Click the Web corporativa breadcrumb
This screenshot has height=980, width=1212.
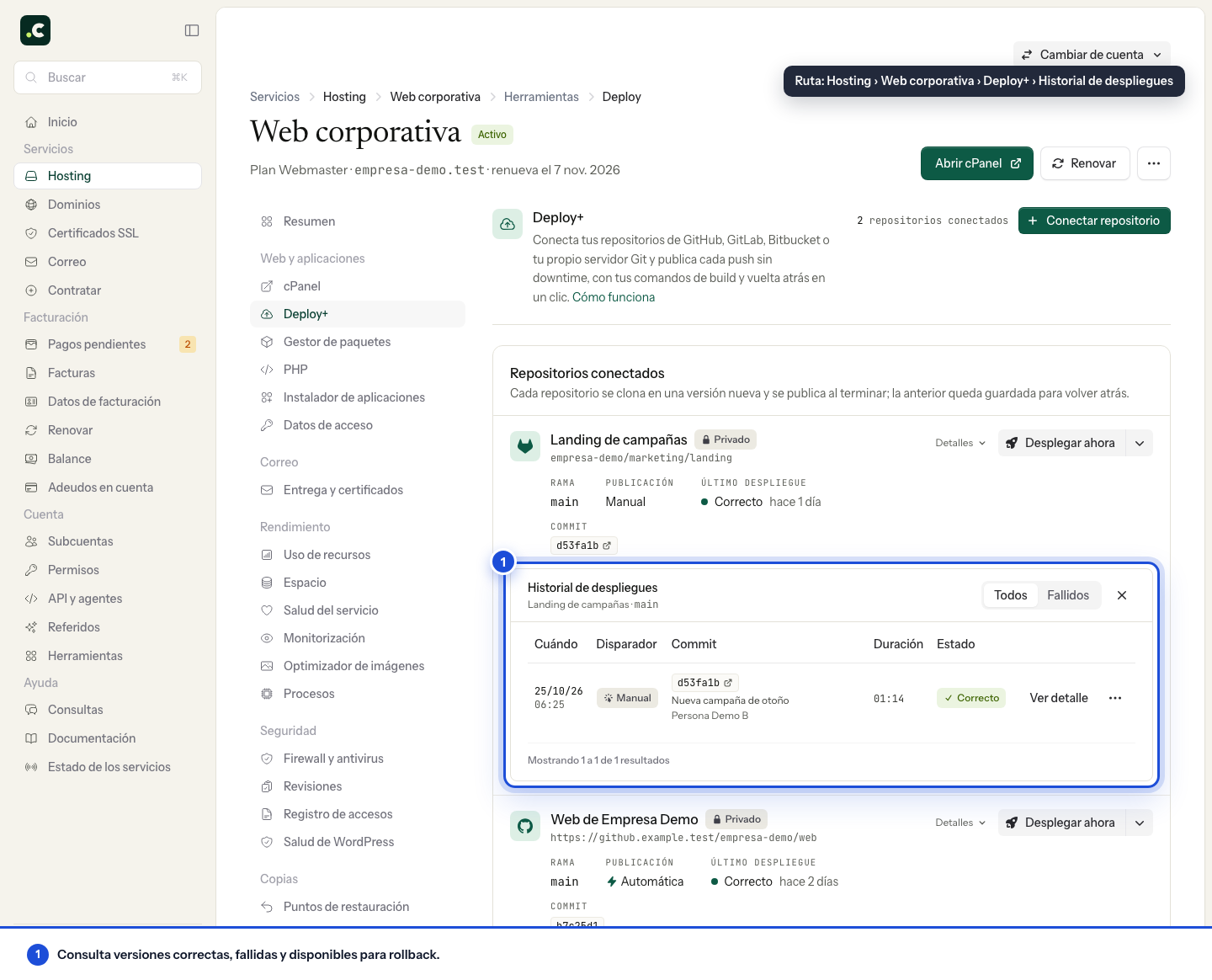click(435, 97)
